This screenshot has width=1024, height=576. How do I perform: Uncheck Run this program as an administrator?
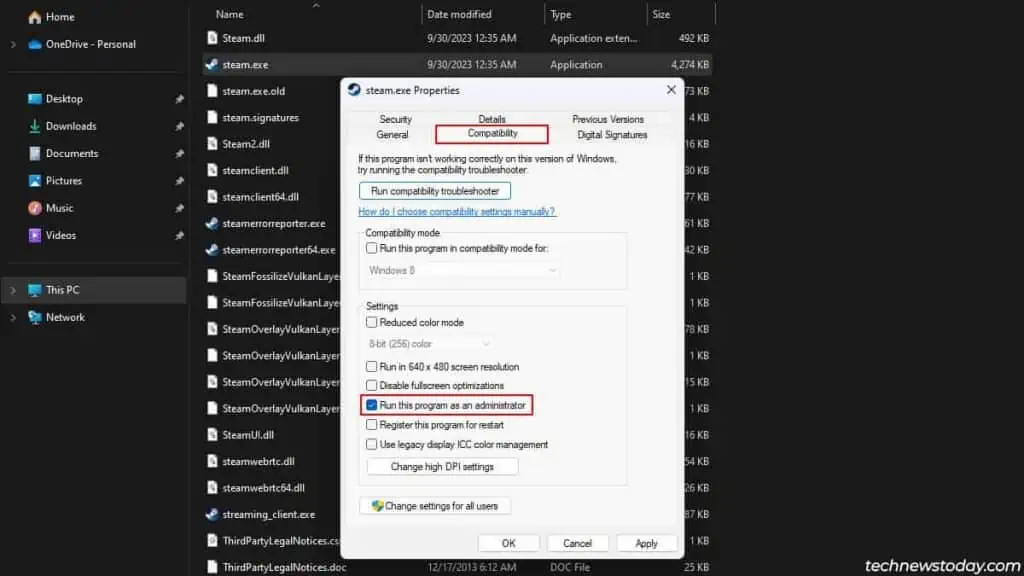(x=372, y=405)
